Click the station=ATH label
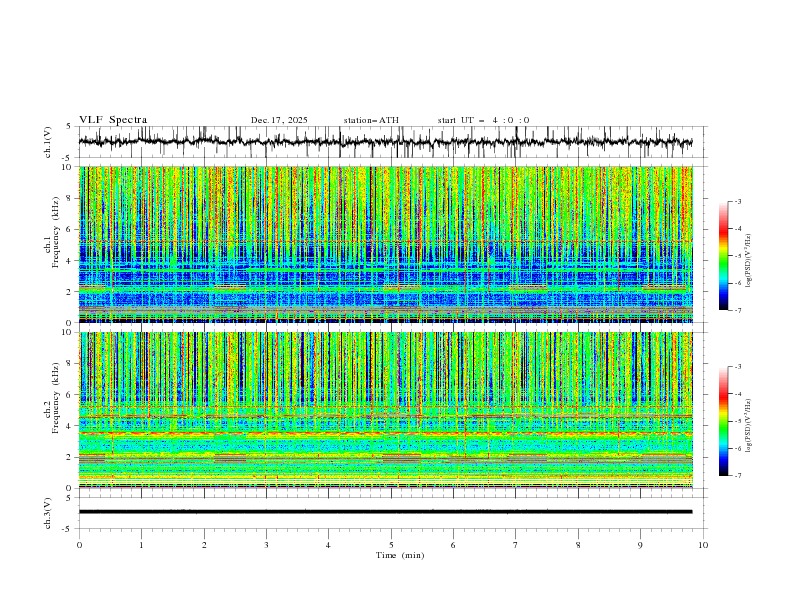 coord(371,120)
